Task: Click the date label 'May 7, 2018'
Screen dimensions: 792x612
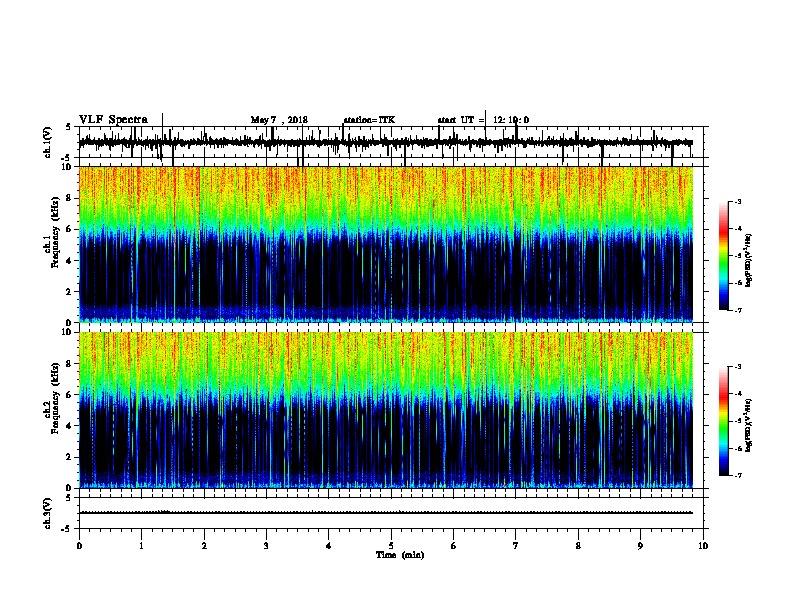Action: [279, 120]
